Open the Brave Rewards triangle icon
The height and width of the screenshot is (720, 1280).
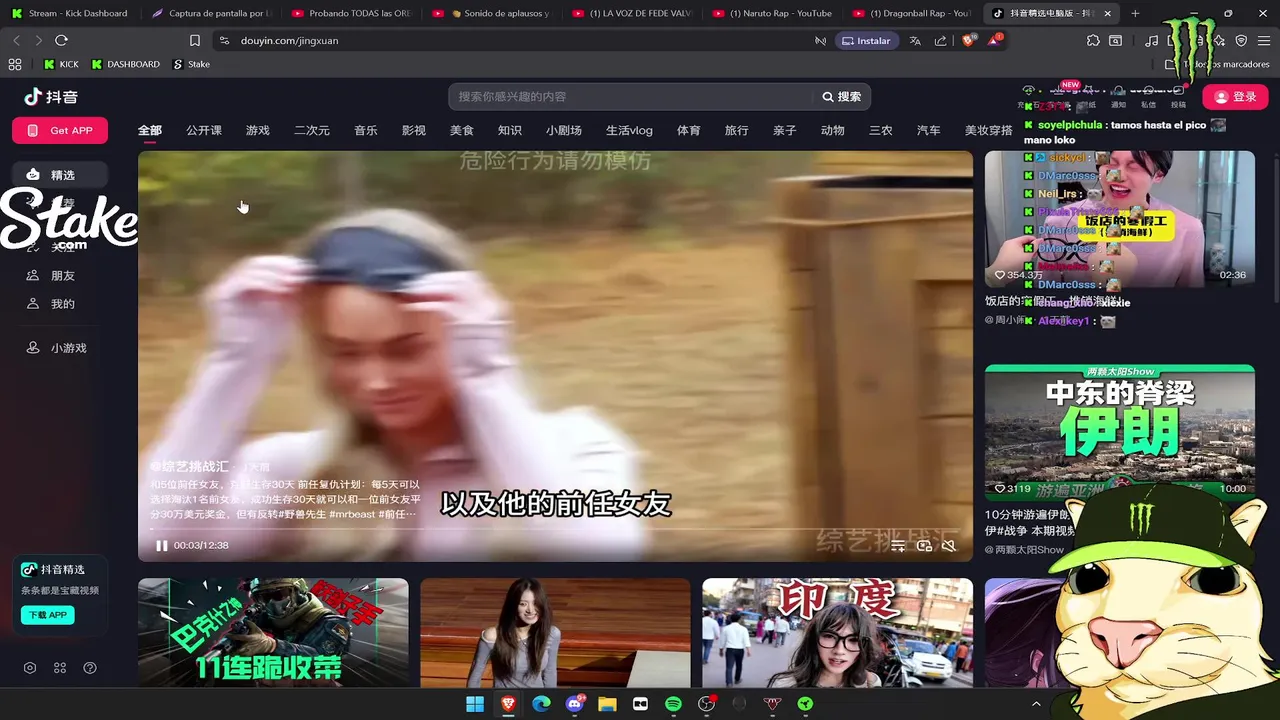pyautogui.click(x=994, y=41)
